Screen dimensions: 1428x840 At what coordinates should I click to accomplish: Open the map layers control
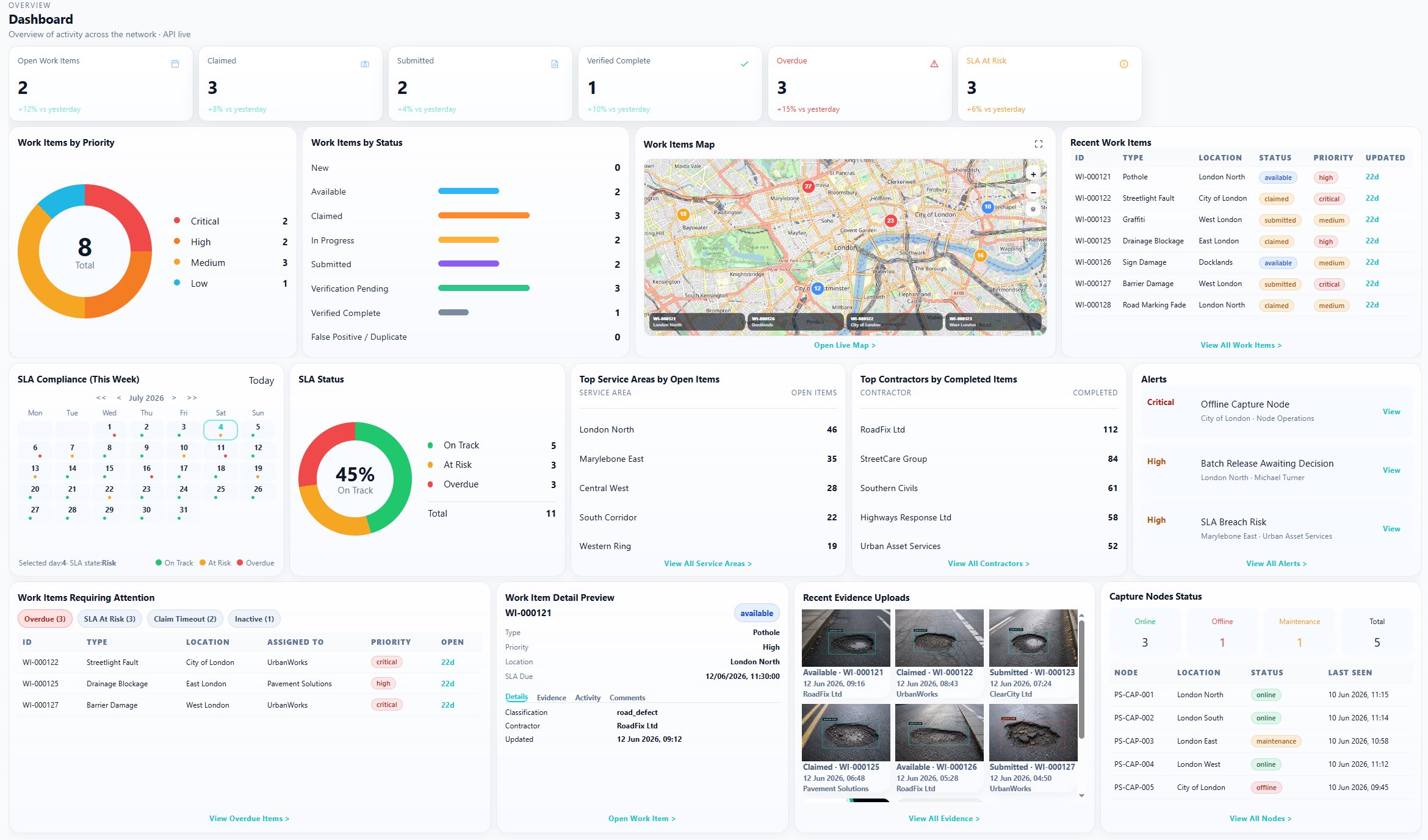[x=1033, y=209]
